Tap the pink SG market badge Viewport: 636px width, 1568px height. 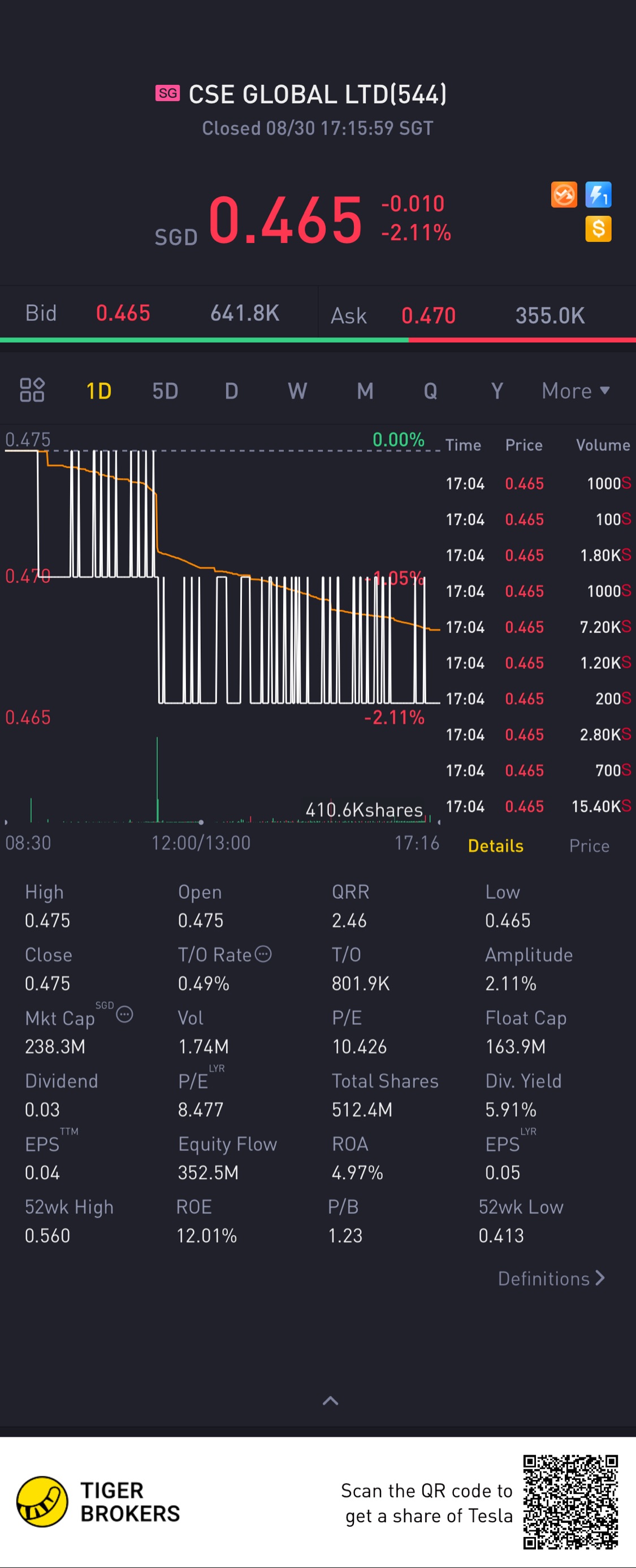(x=167, y=93)
